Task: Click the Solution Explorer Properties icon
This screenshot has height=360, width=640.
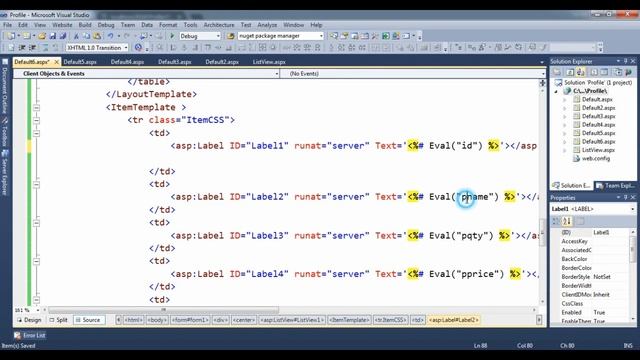Action: (557, 72)
